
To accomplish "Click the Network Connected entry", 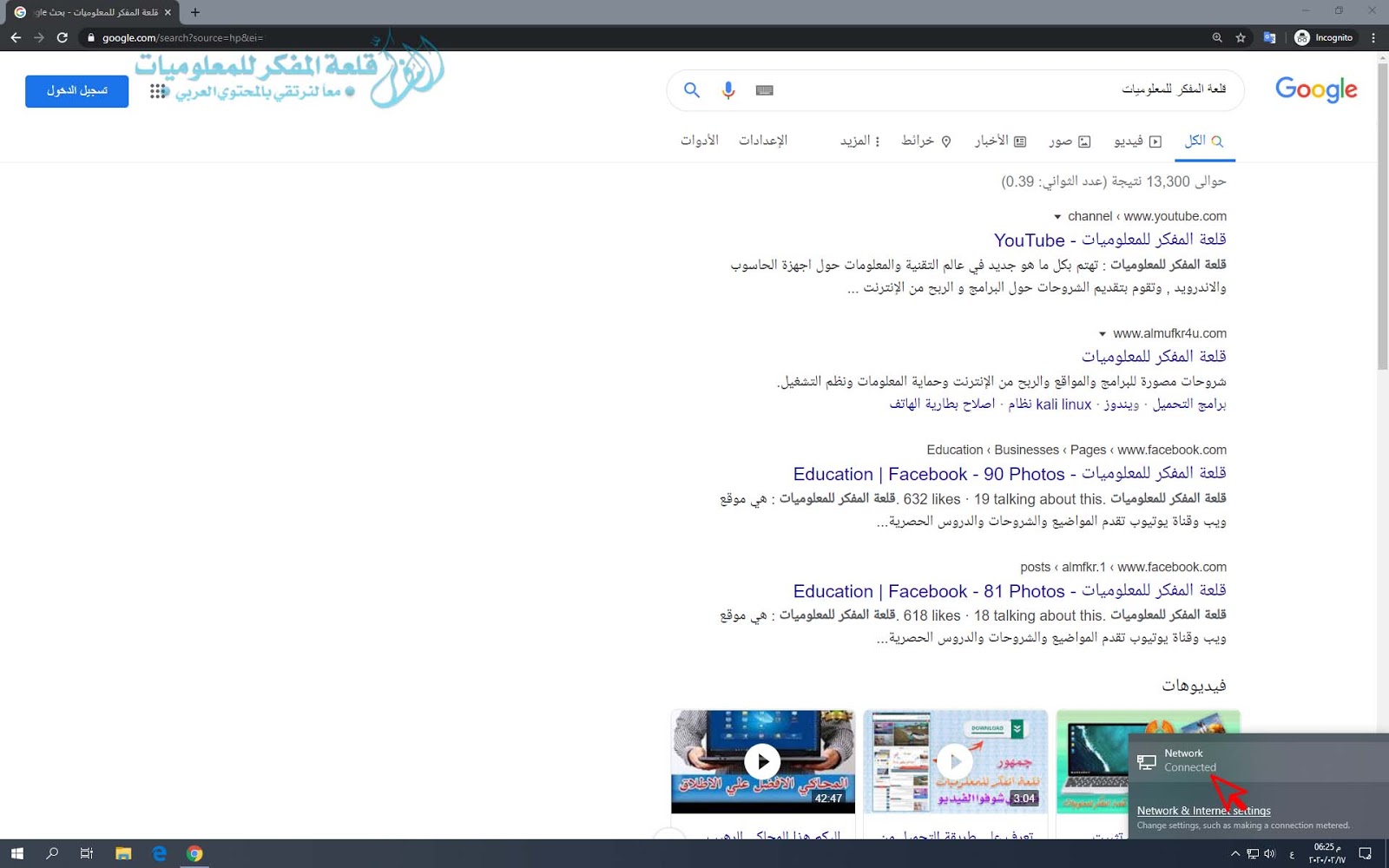I will (1259, 760).
